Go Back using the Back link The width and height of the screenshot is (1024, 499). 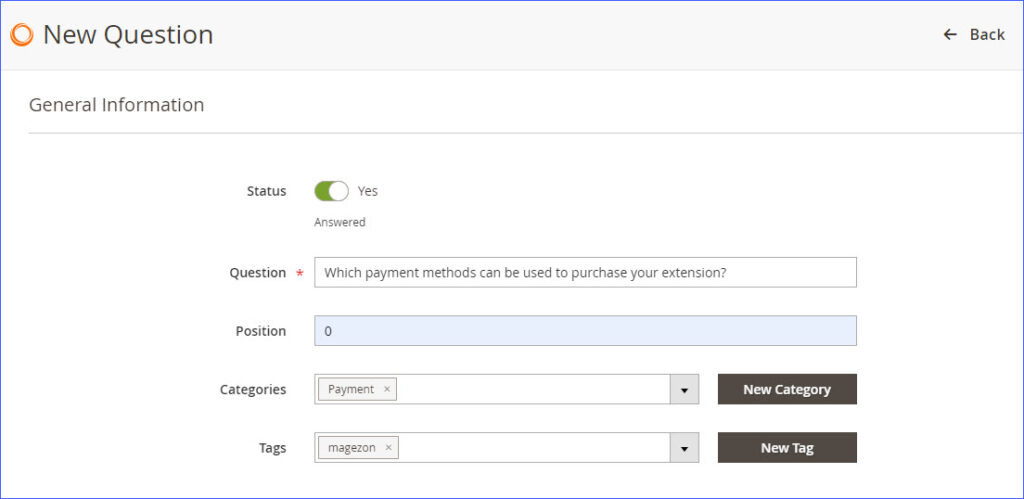pos(974,35)
